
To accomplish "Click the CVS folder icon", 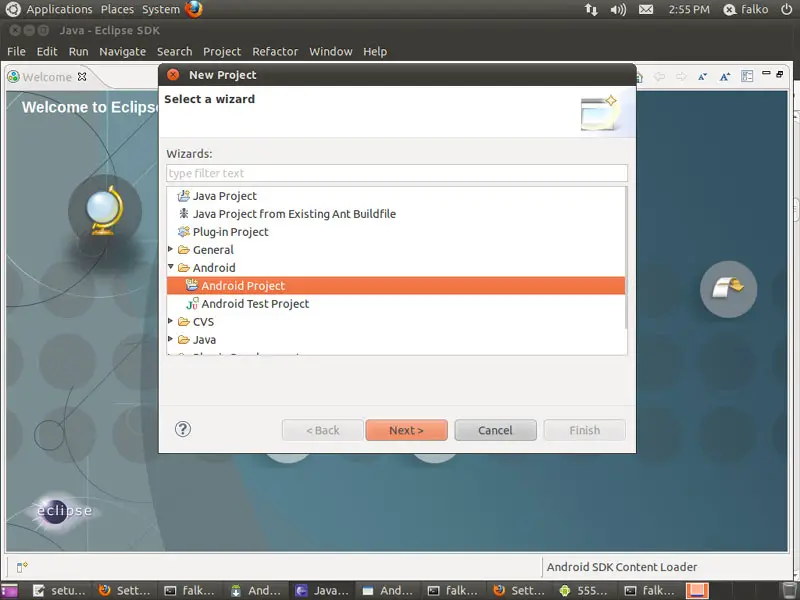I will click(x=184, y=322).
